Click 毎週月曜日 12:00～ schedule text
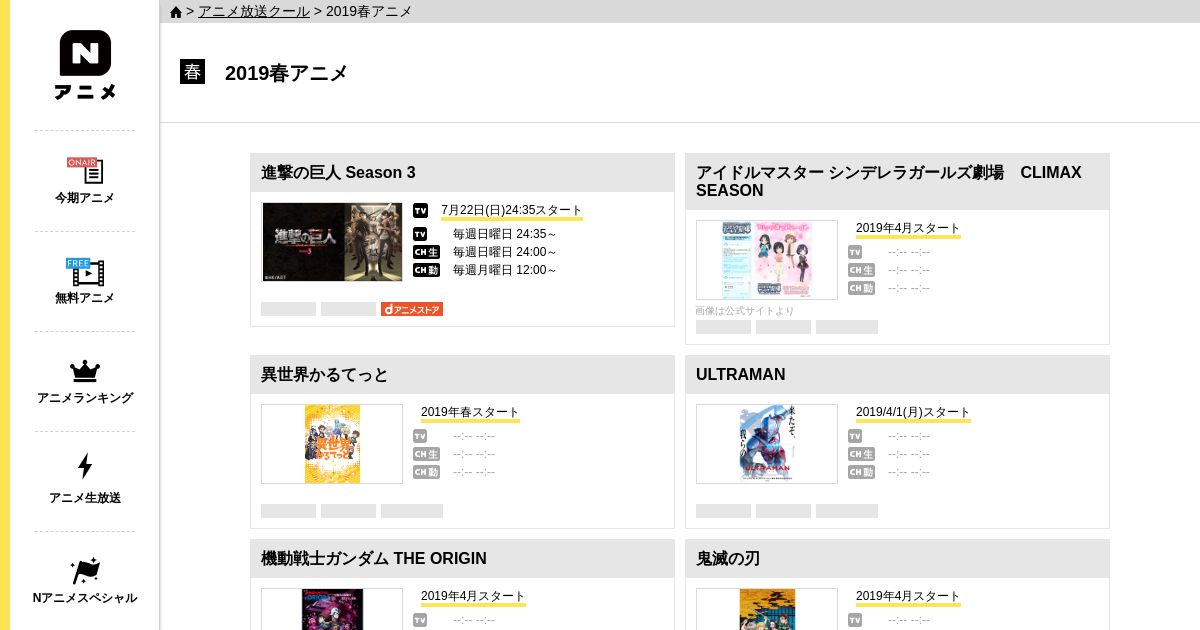Screen dimensions: 1200x630 pyautogui.click(x=505, y=270)
